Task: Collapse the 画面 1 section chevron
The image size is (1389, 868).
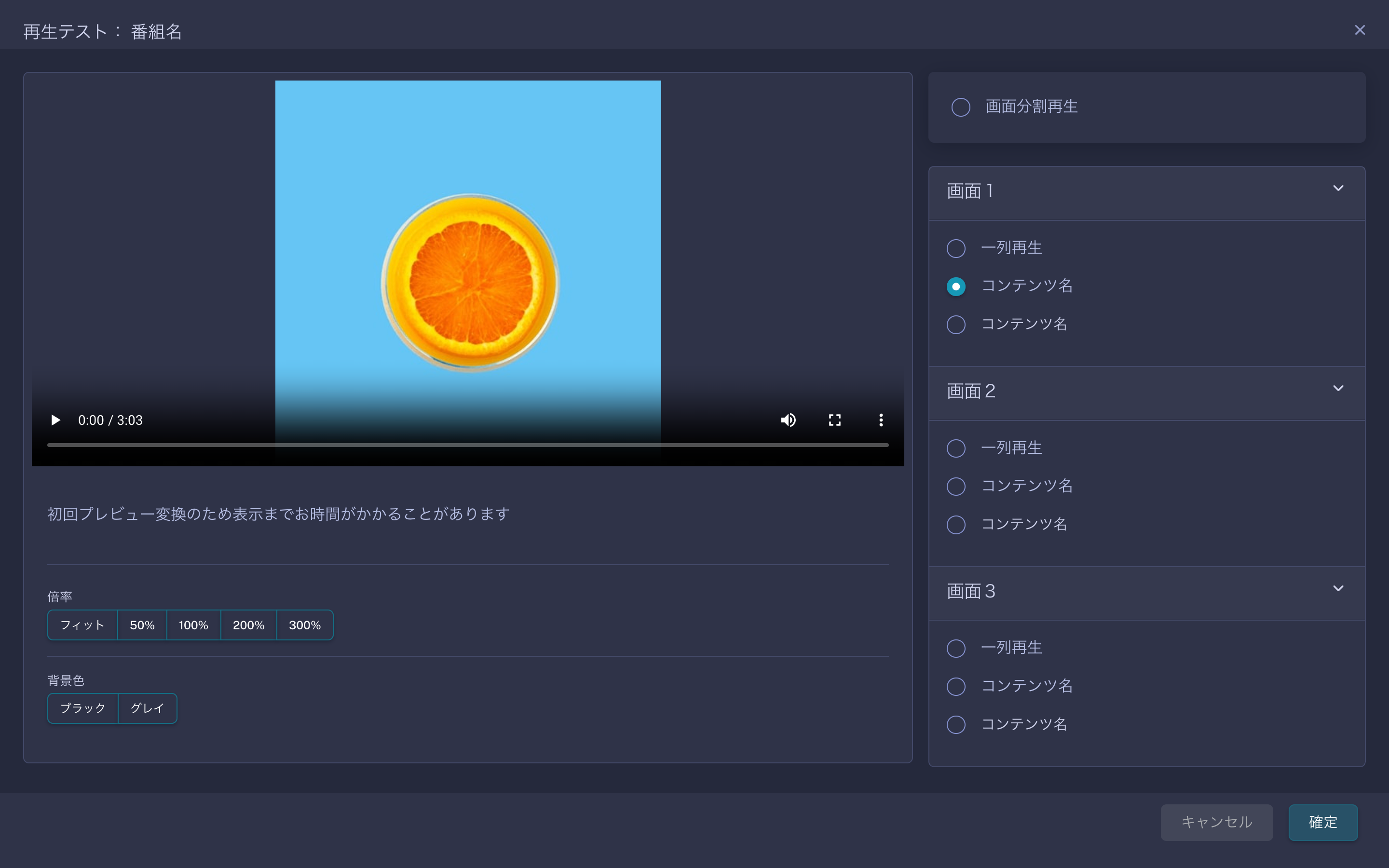Action: 1338,189
